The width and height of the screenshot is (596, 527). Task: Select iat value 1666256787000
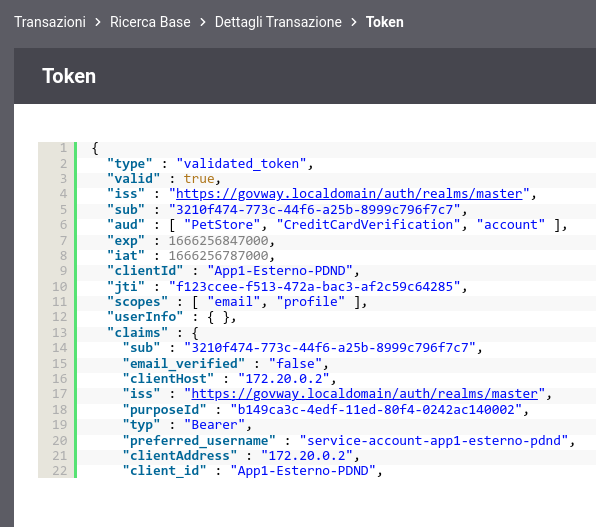[218, 256]
